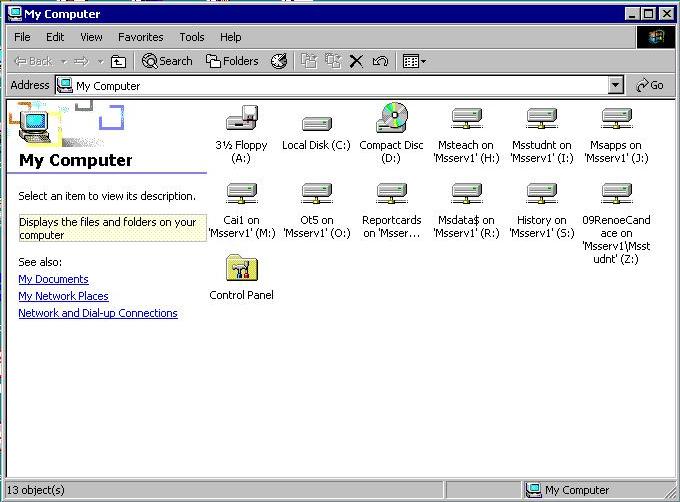Maximize the My Computer window
This screenshot has height=502, width=680.
tap(648, 14)
